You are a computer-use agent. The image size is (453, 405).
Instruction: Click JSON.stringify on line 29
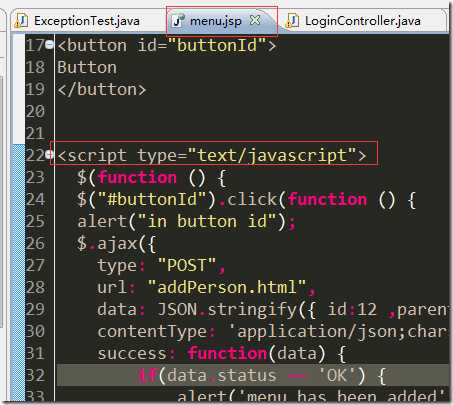227,309
